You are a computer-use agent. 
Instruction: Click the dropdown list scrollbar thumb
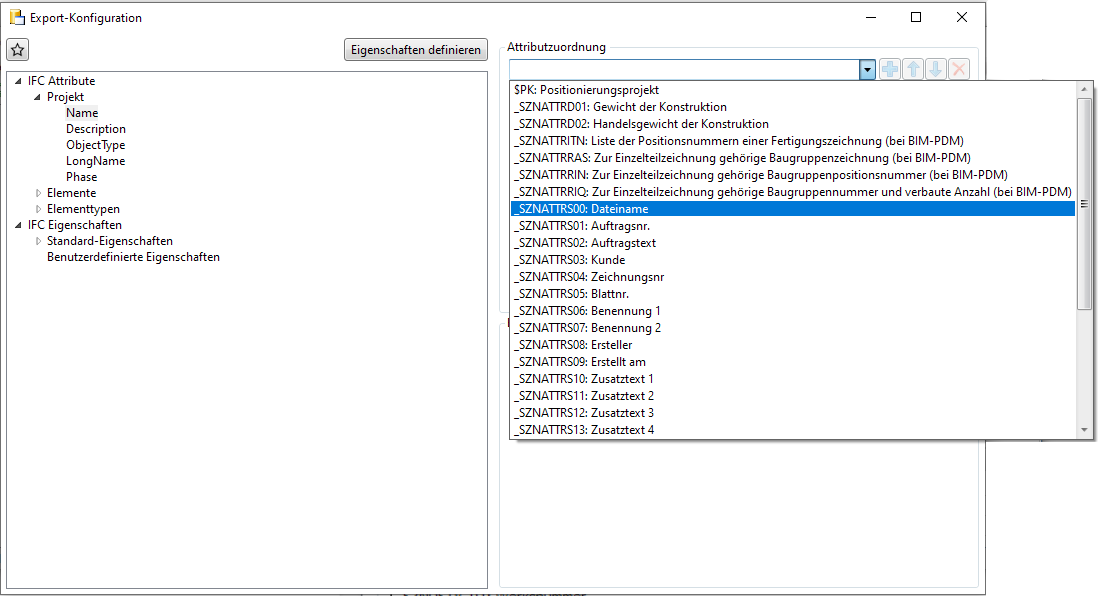click(1084, 204)
